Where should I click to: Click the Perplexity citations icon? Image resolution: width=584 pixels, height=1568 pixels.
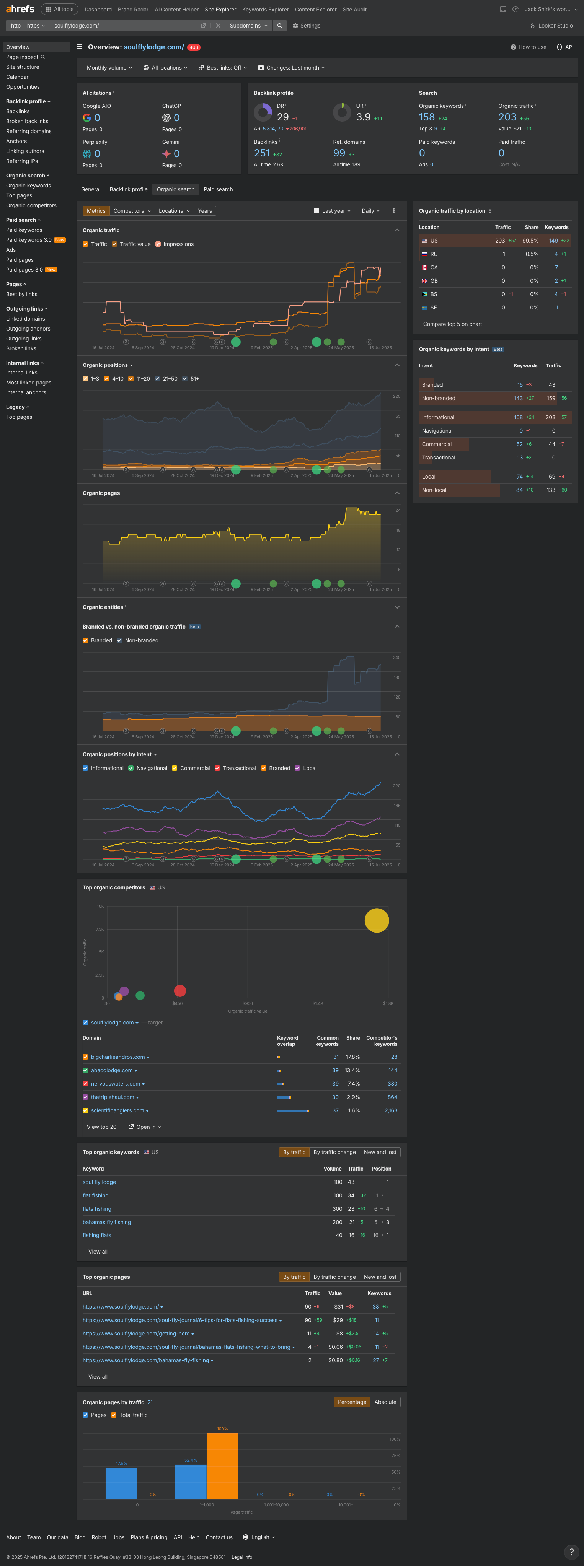point(86,154)
